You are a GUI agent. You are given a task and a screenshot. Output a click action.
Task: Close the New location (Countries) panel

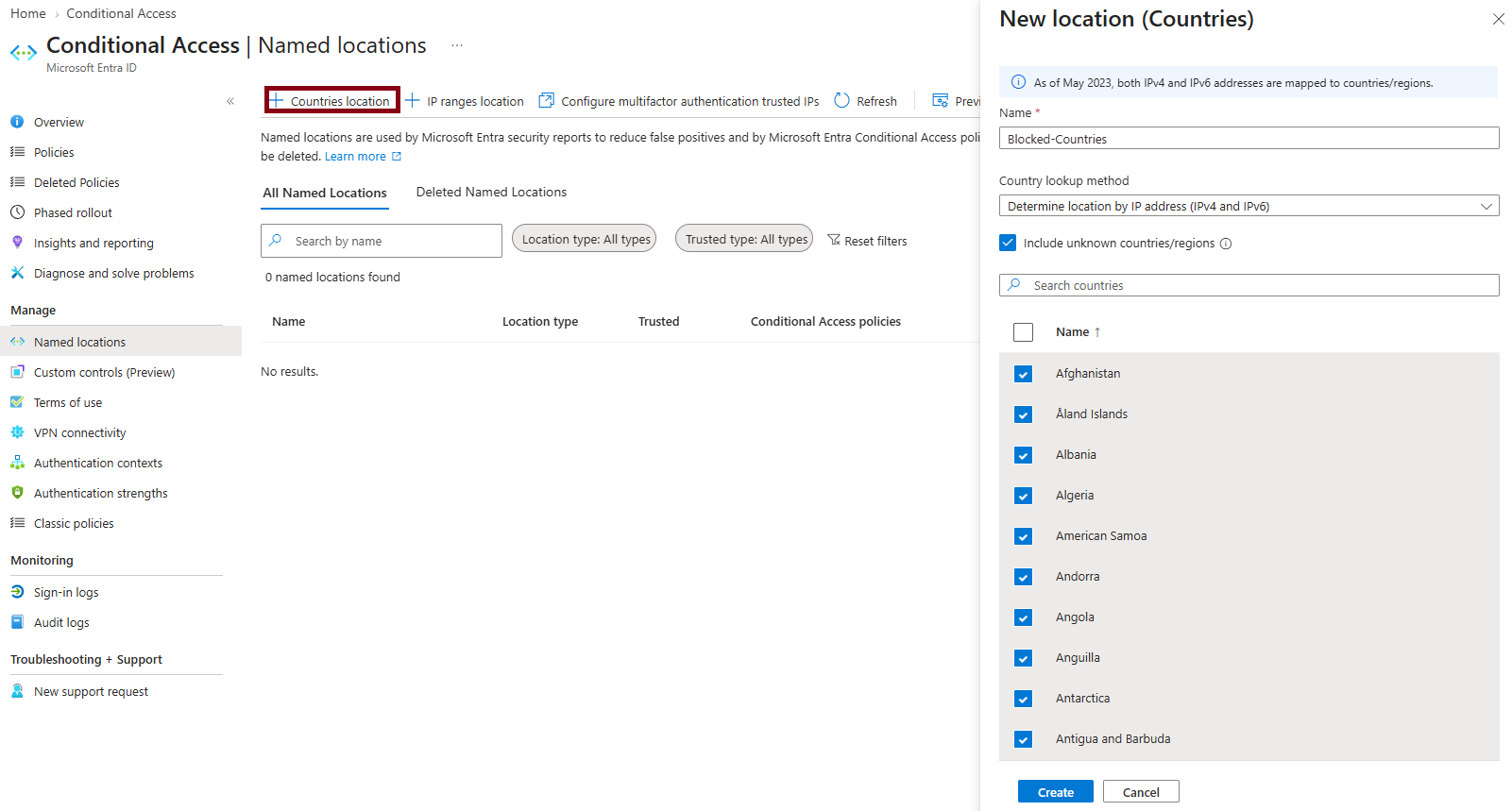click(1498, 19)
